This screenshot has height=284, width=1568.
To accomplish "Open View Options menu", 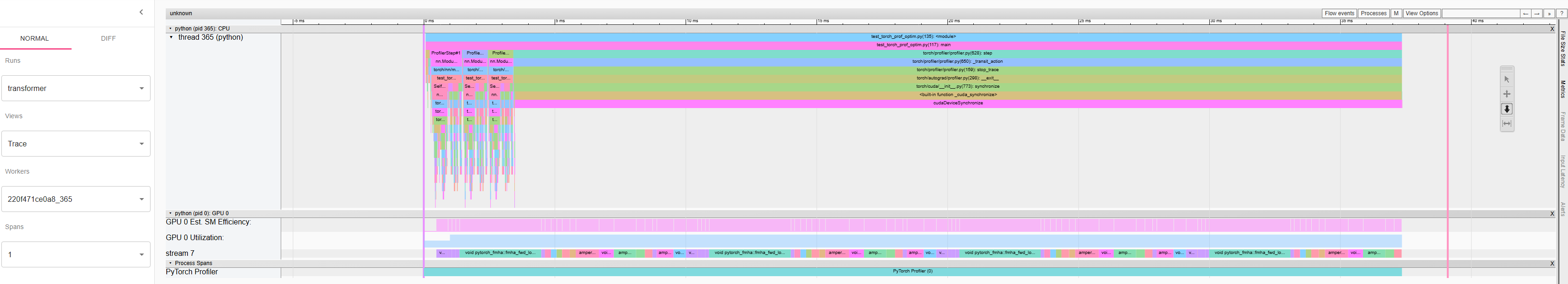I will 1421,13.
